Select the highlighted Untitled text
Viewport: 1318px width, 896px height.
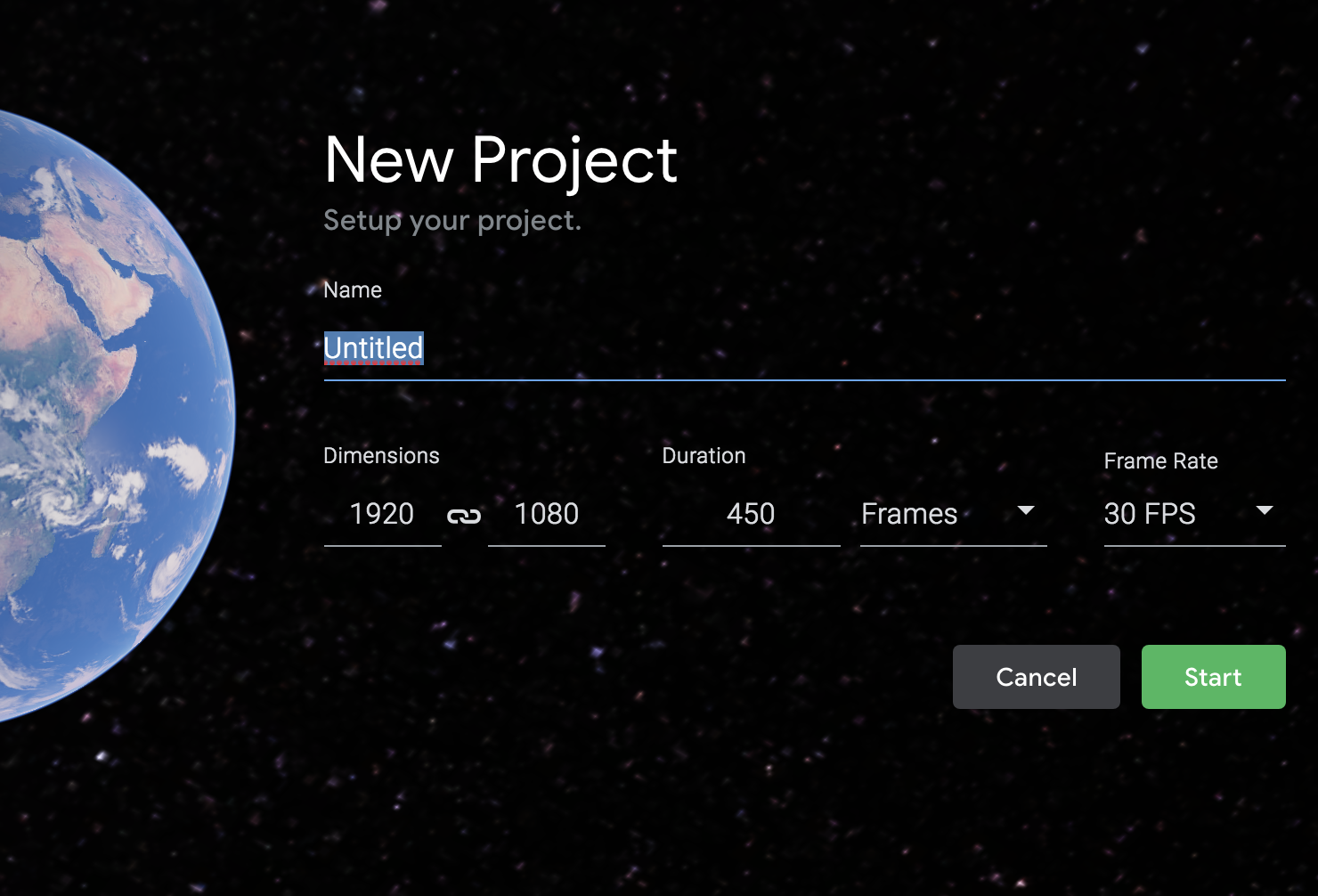[x=373, y=348]
